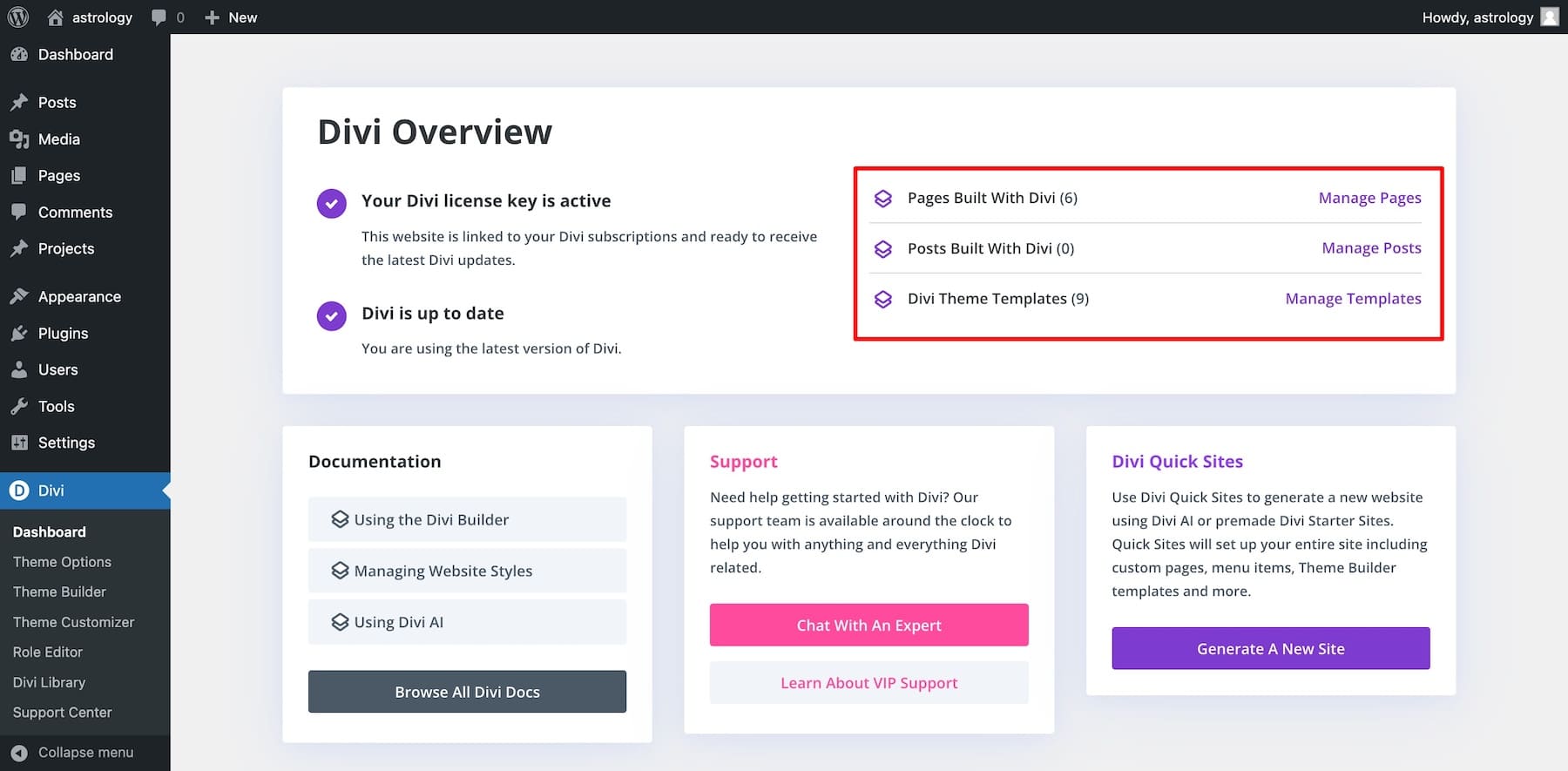
Task: Open the comments bubble icon in admin bar
Action: click(x=159, y=17)
